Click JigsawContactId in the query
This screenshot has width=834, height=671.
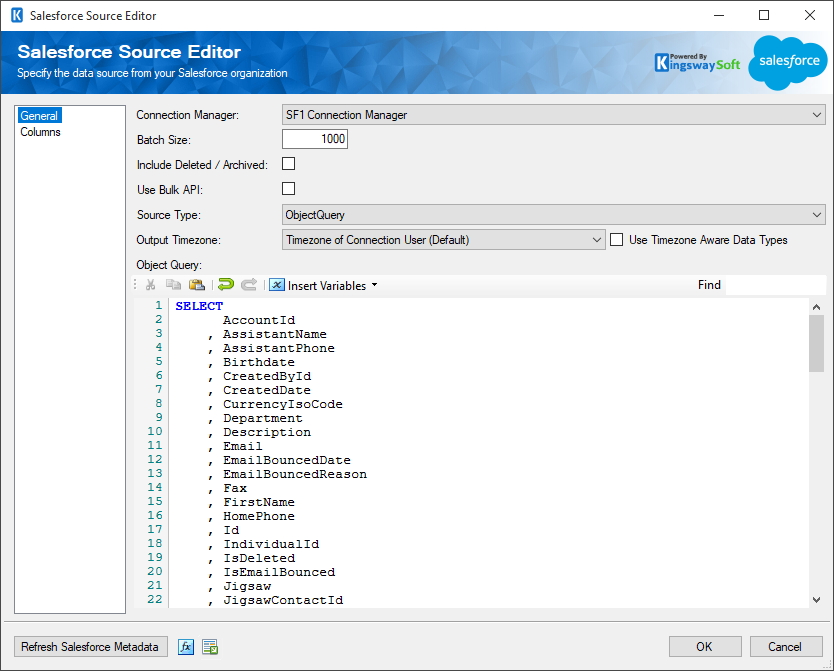(283, 600)
